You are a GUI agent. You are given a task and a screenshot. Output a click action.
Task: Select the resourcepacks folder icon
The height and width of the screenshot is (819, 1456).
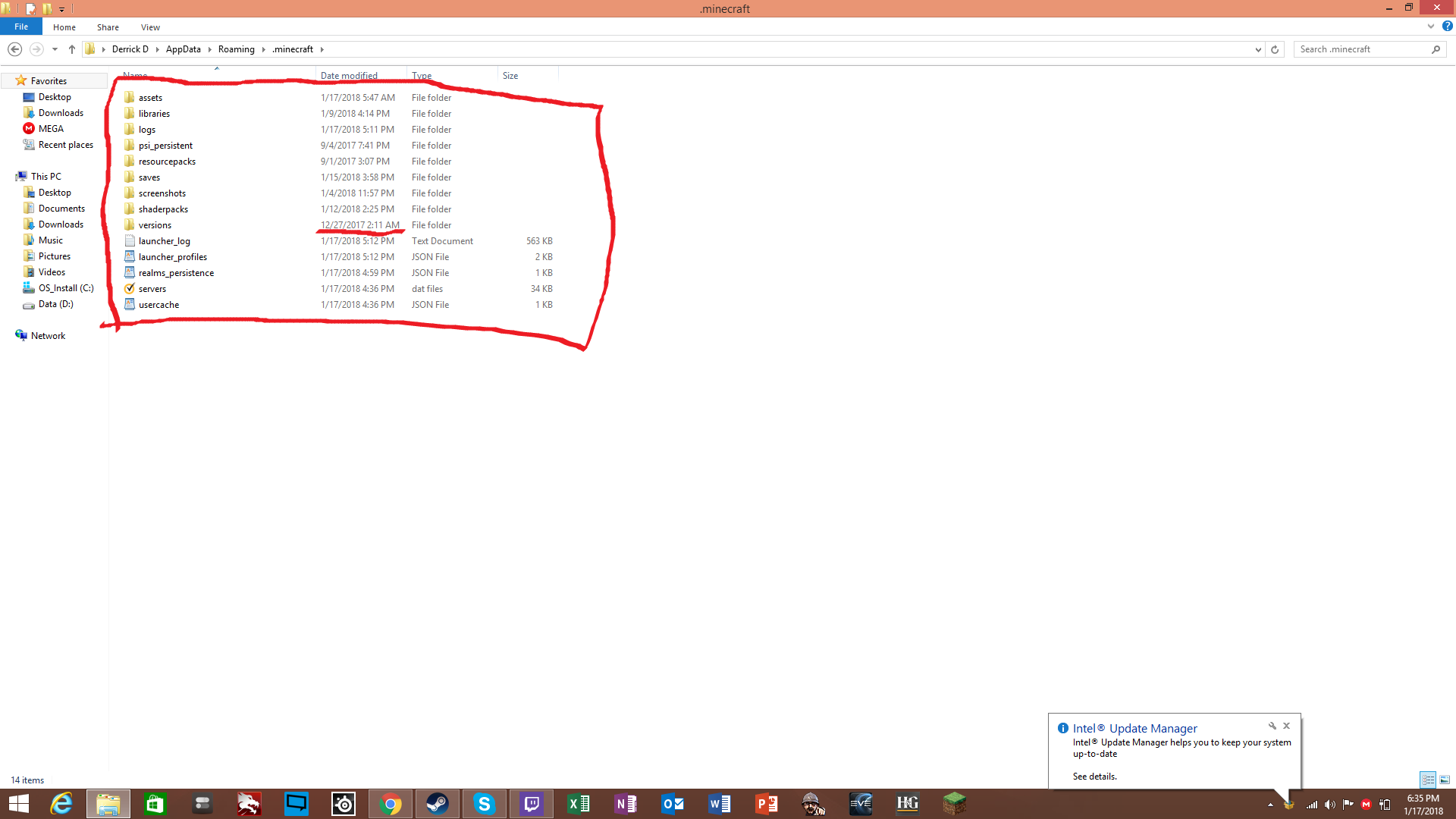coord(130,162)
